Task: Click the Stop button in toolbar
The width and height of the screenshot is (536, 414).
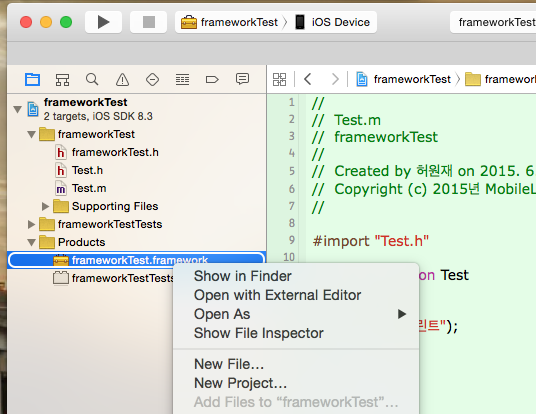Action: tap(149, 22)
